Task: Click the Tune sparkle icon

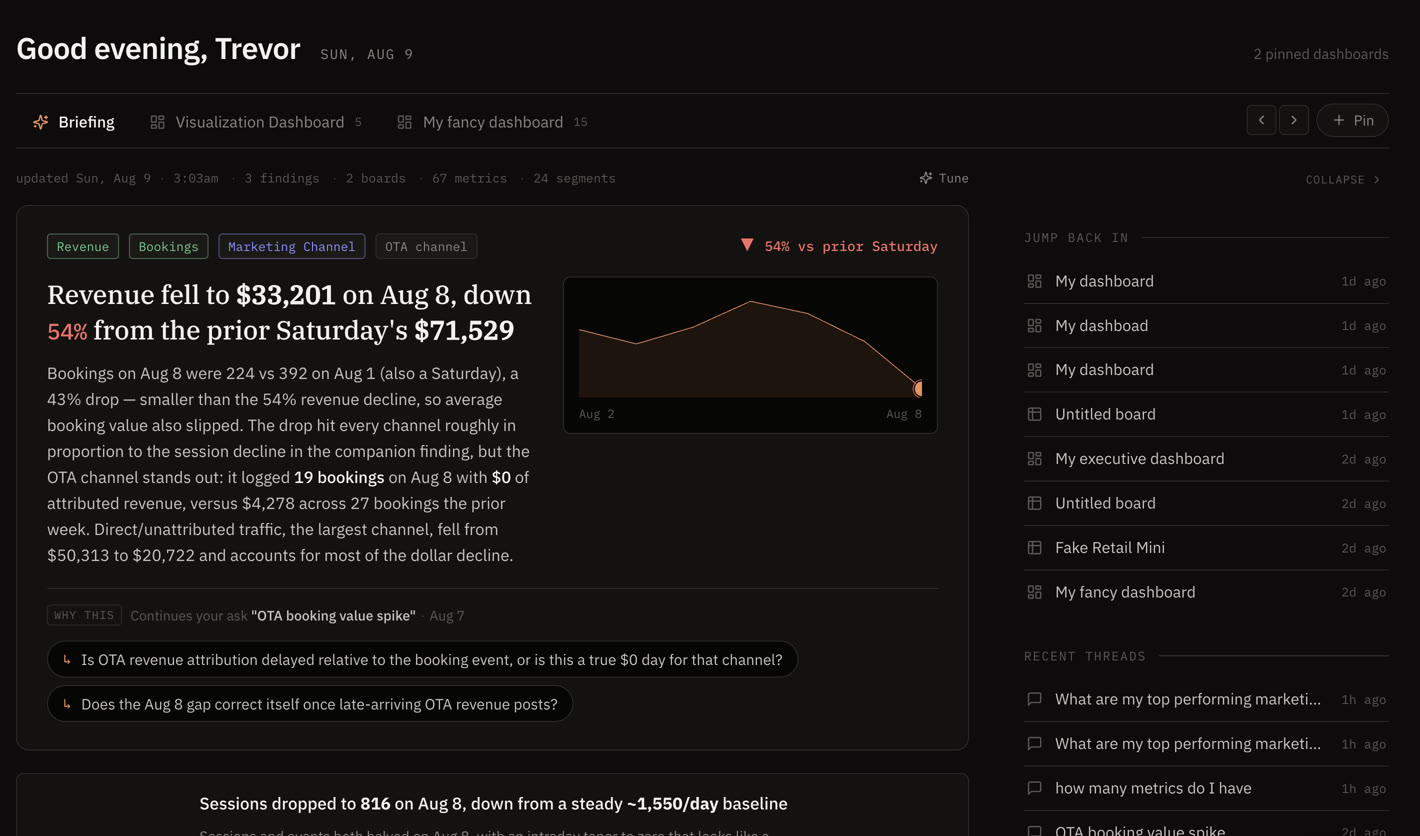Action: (926, 178)
